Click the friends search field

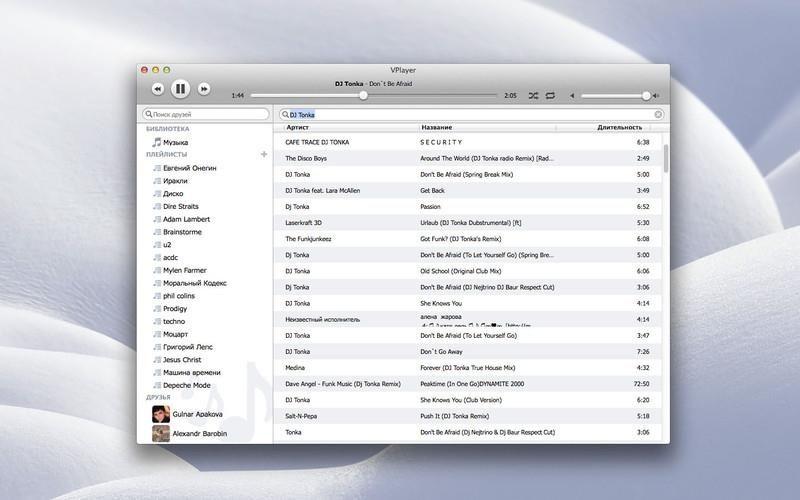coord(206,114)
